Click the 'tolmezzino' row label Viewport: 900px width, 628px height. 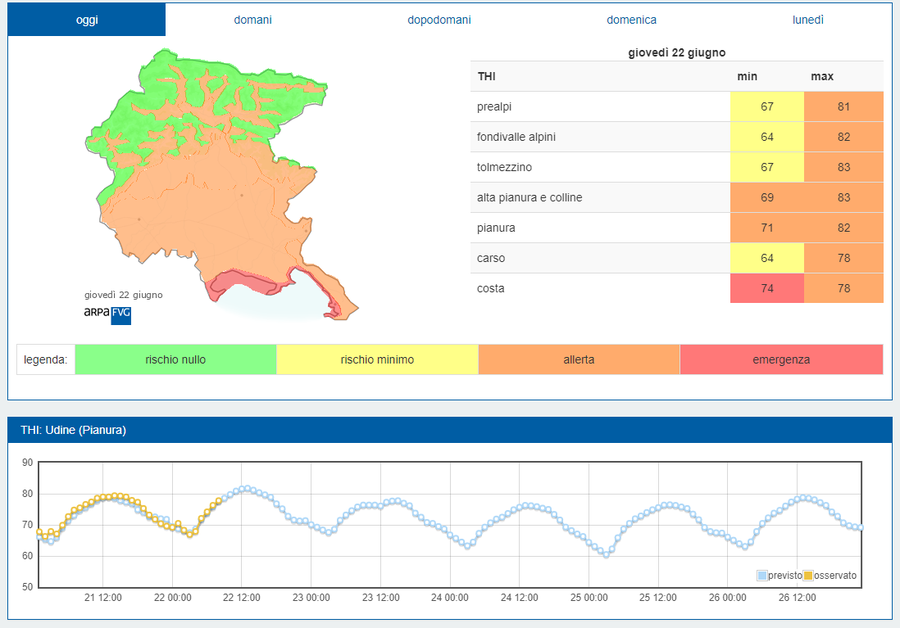point(505,167)
